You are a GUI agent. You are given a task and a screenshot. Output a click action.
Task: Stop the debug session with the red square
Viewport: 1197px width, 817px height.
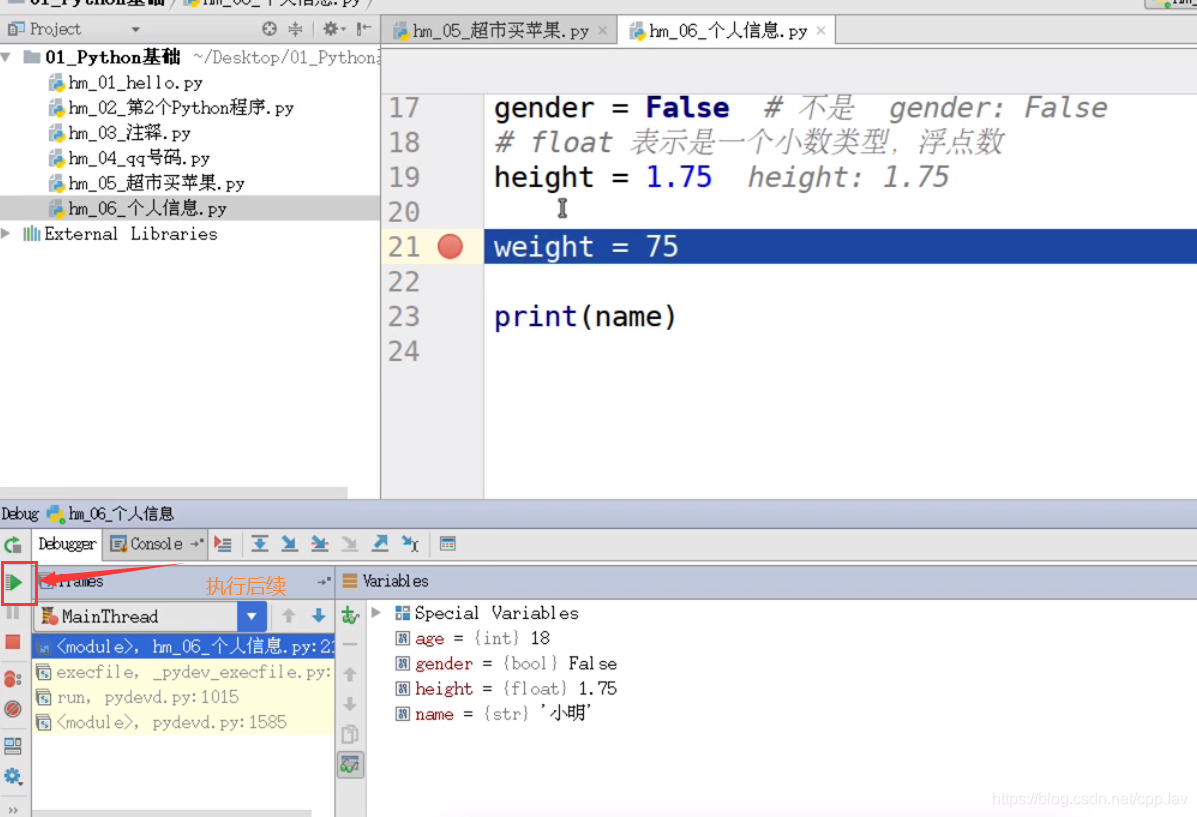click(x=13, y=642)
